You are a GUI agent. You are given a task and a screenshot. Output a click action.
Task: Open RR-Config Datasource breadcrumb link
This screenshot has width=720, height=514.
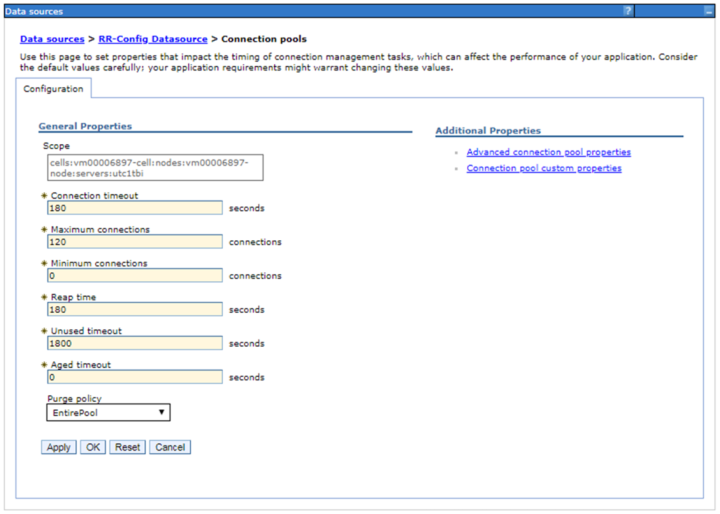[x=153, y=39]
